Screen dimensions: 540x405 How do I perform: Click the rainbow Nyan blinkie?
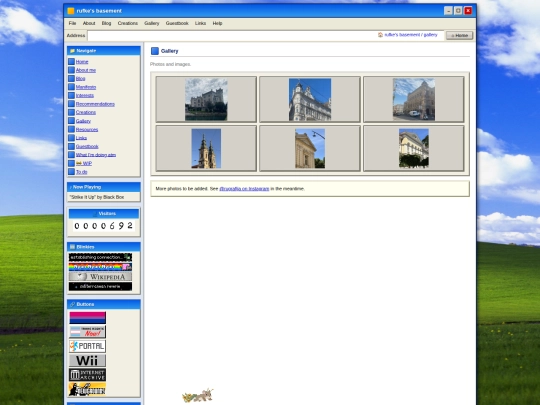pos(100,267)
